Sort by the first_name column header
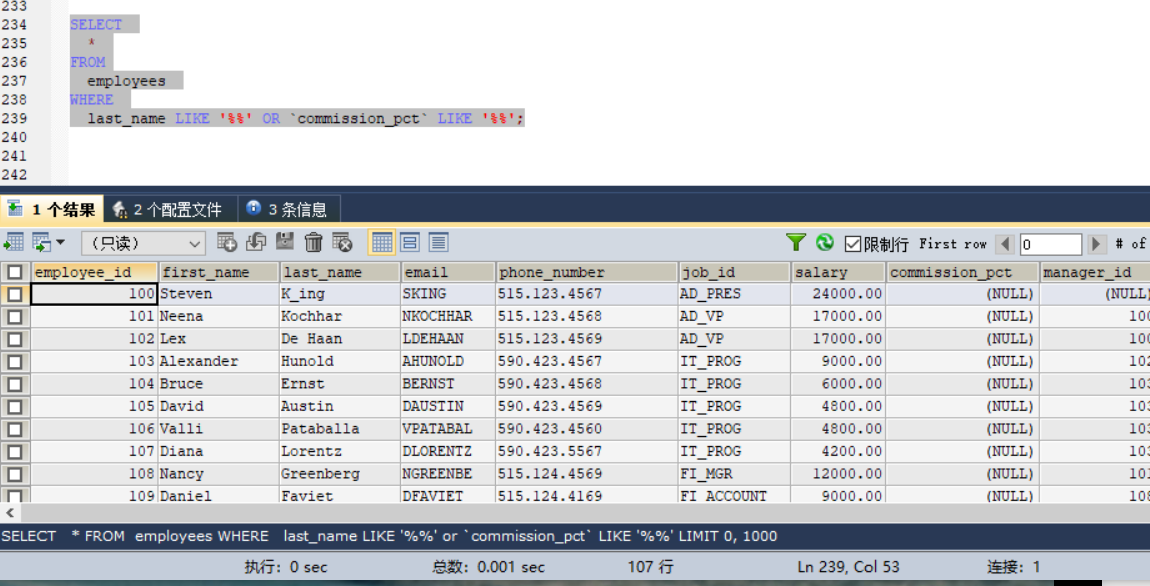The width and height of the screenshot is (1150, 586). coord(219,272)
